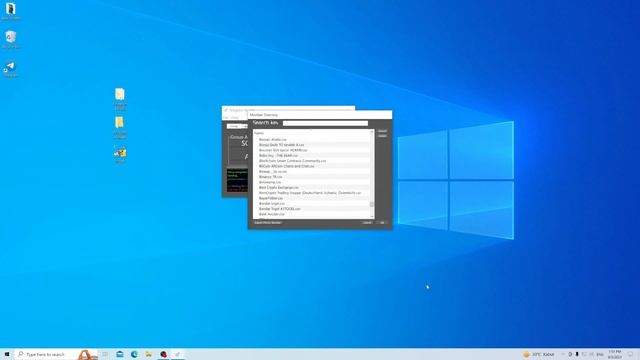Click the Cancel button in Member Overview
Viewport: 640px width, 360px height.
tap(367, 223)
